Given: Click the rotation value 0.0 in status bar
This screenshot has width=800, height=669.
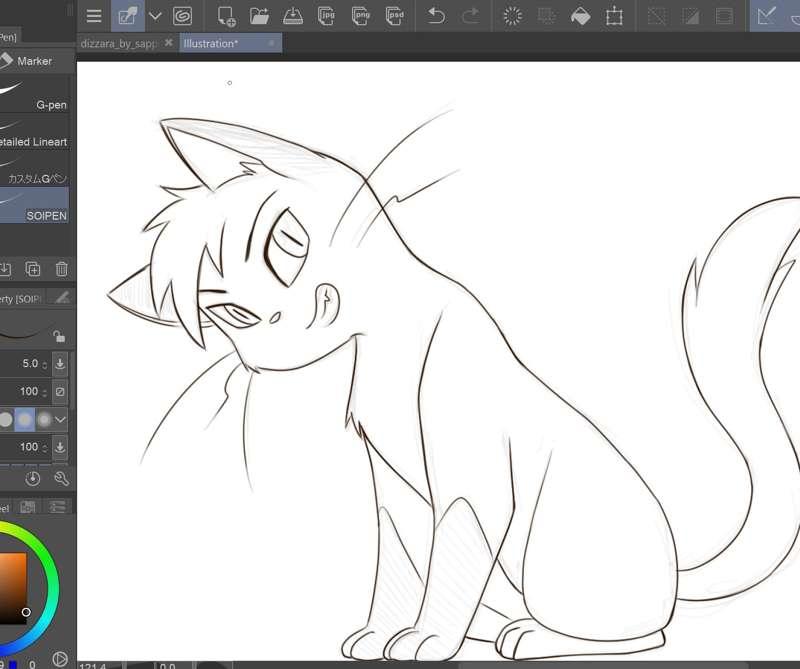Looking at the screenshot, I should pos(168,665).
